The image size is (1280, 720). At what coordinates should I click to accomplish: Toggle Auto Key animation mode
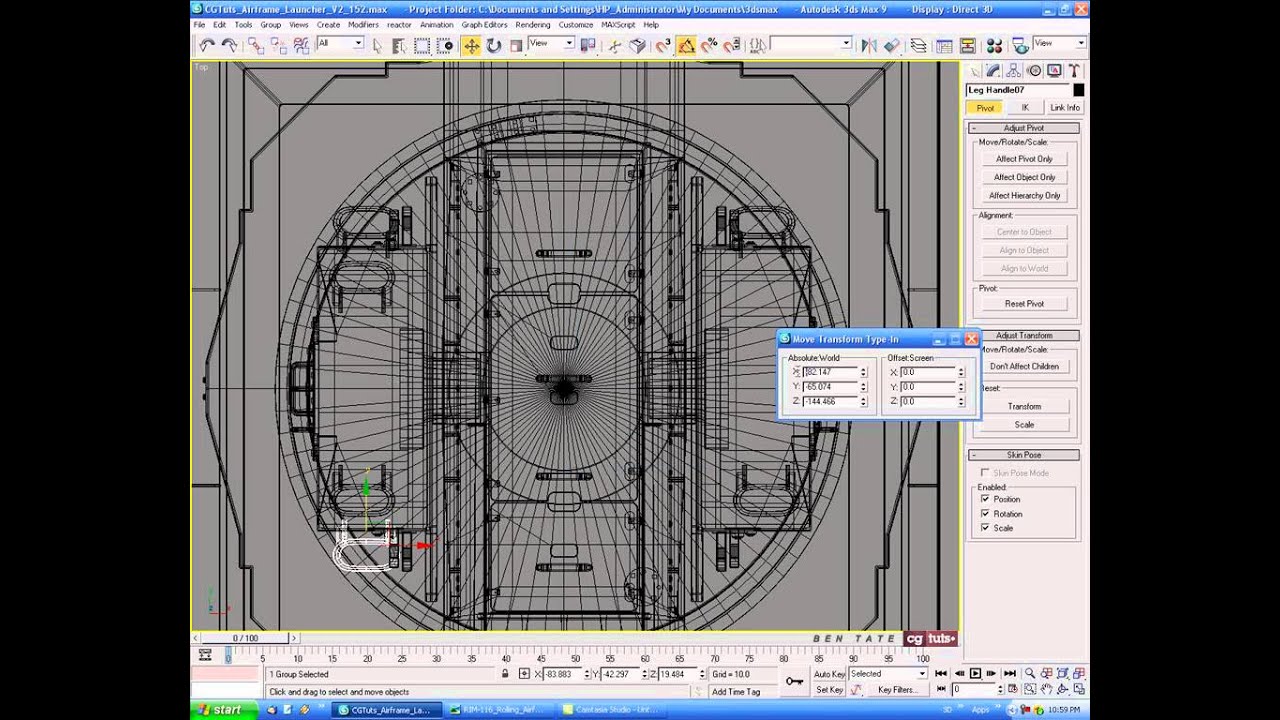point(830,674)
